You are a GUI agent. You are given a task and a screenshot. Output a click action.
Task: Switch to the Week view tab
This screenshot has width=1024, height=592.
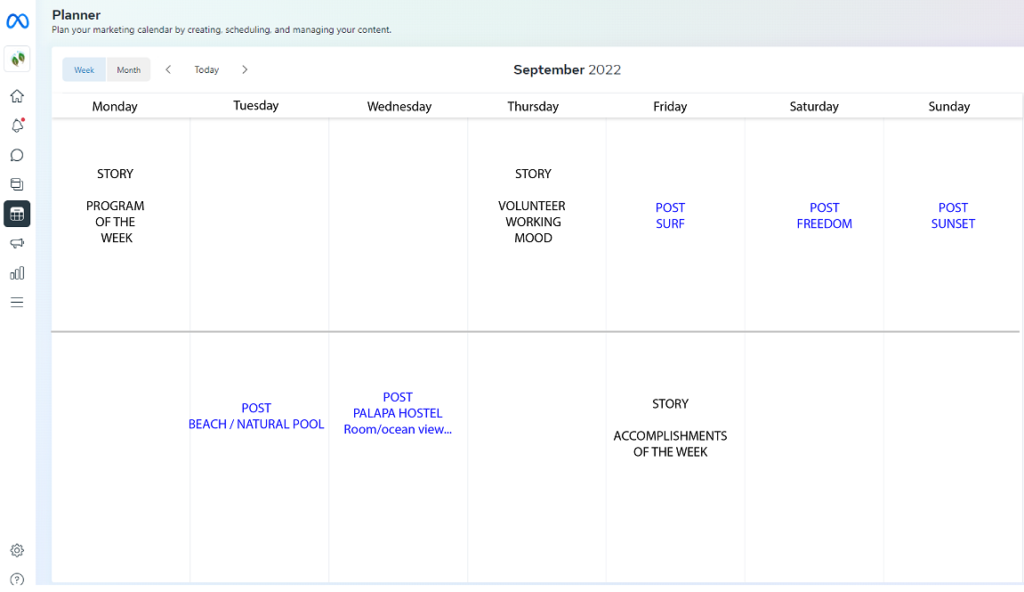(x=84, y=70)
